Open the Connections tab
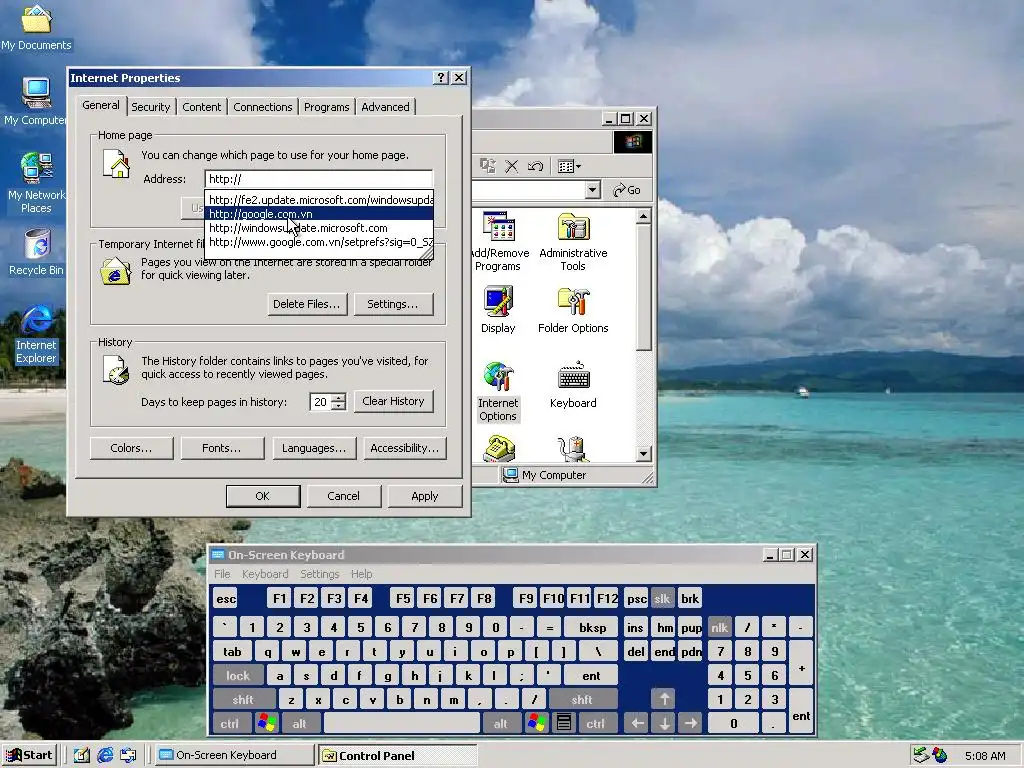The image size is (1024, 768). (x=263, y=106)
